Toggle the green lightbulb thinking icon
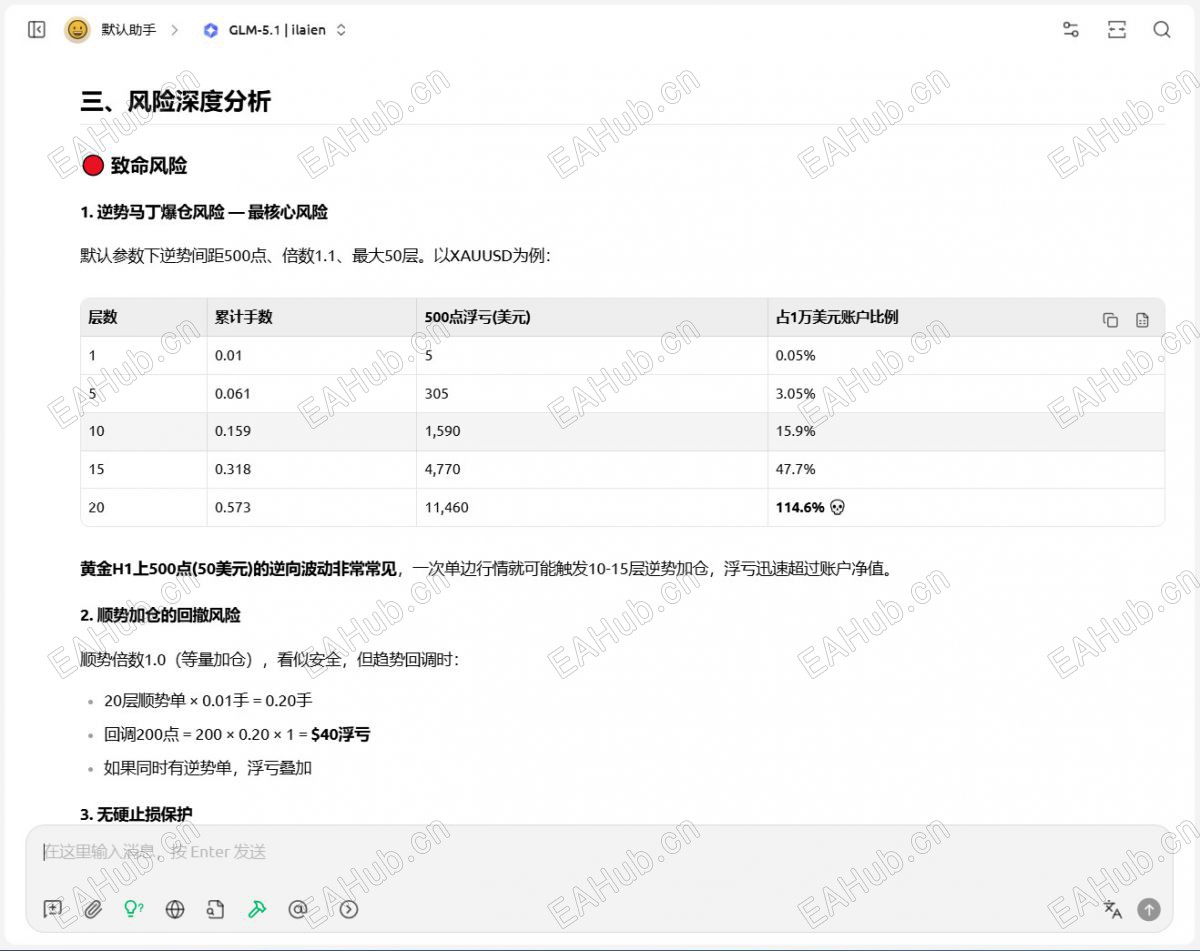This screenshot has width=1200, height=951. [133, 909]
